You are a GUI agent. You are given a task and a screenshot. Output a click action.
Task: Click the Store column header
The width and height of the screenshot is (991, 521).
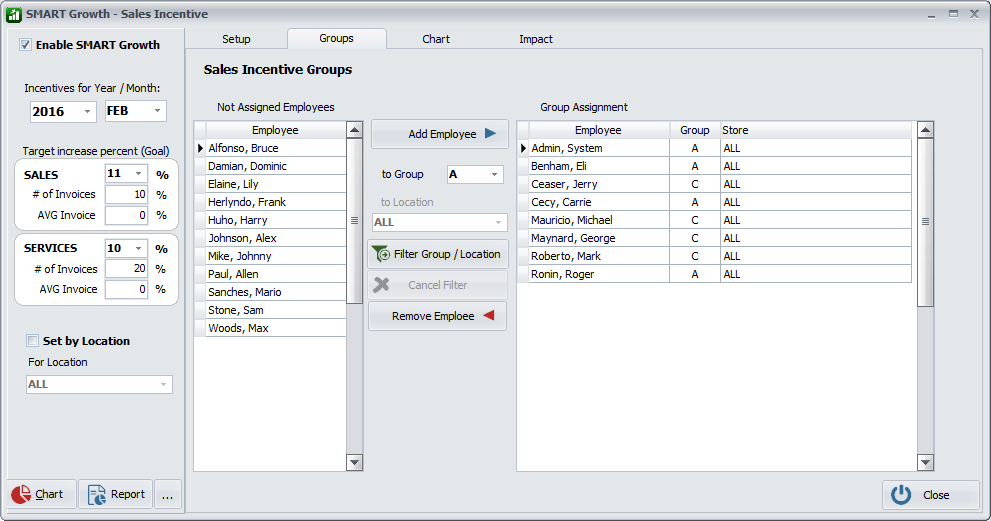[816, 130]
